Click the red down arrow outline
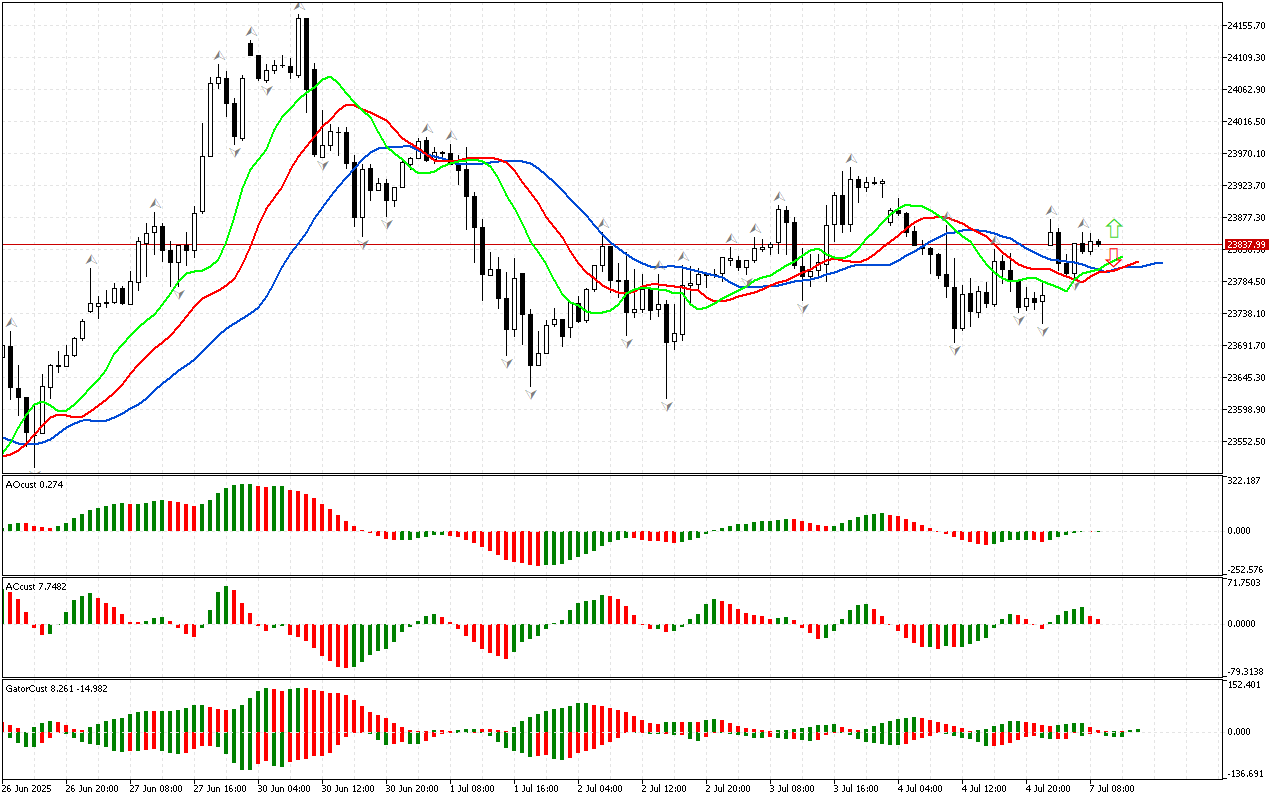Viewport: 1280px width, 800px height. pos(1113,255)
